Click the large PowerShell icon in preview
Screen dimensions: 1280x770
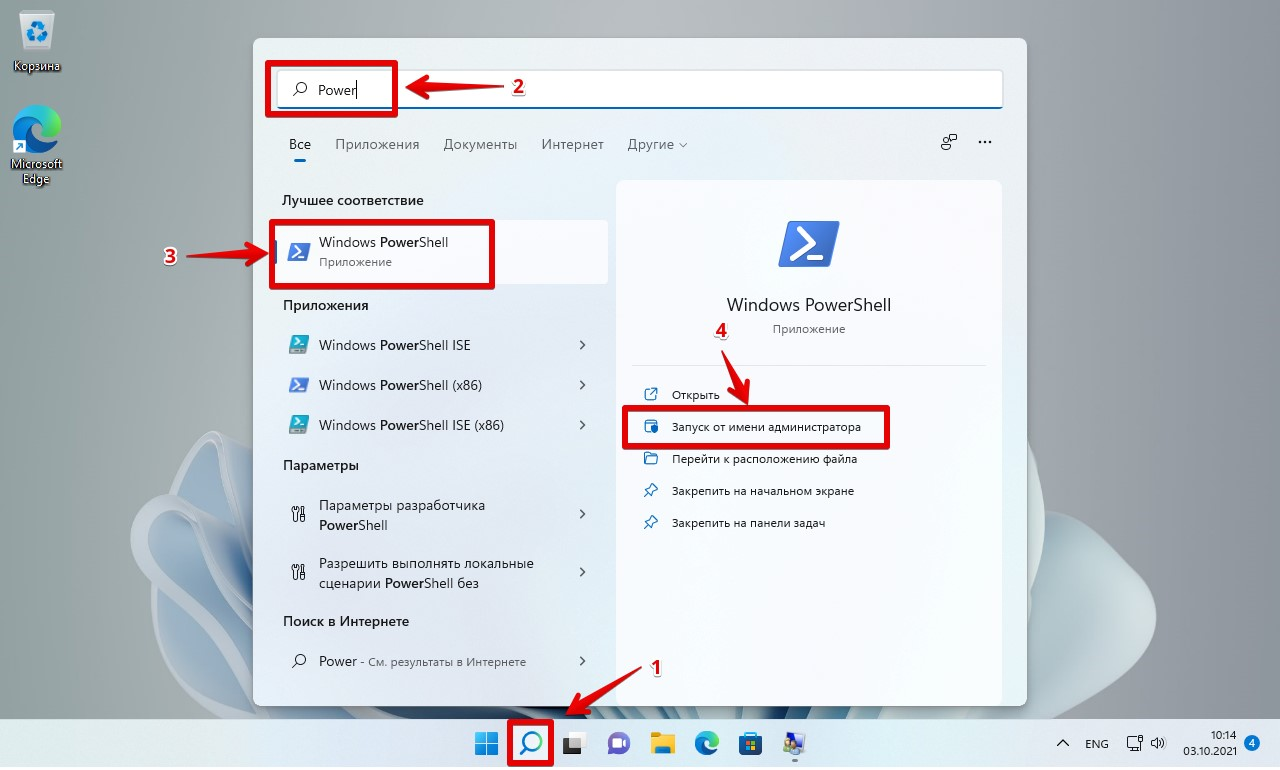tap(808, 244)
